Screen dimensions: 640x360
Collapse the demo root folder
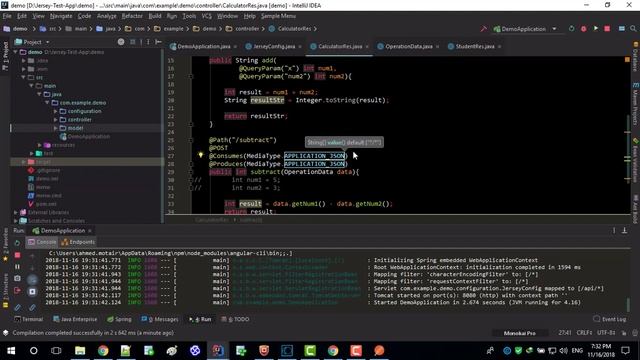[16, 52]
